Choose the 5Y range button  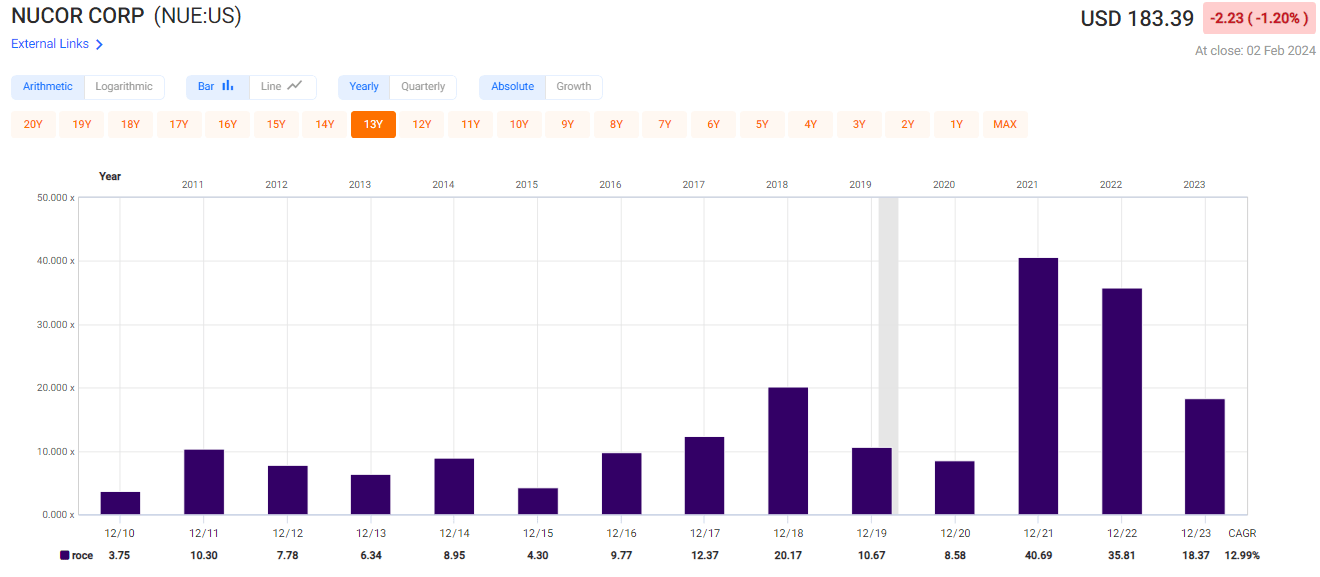coord(762,124)
